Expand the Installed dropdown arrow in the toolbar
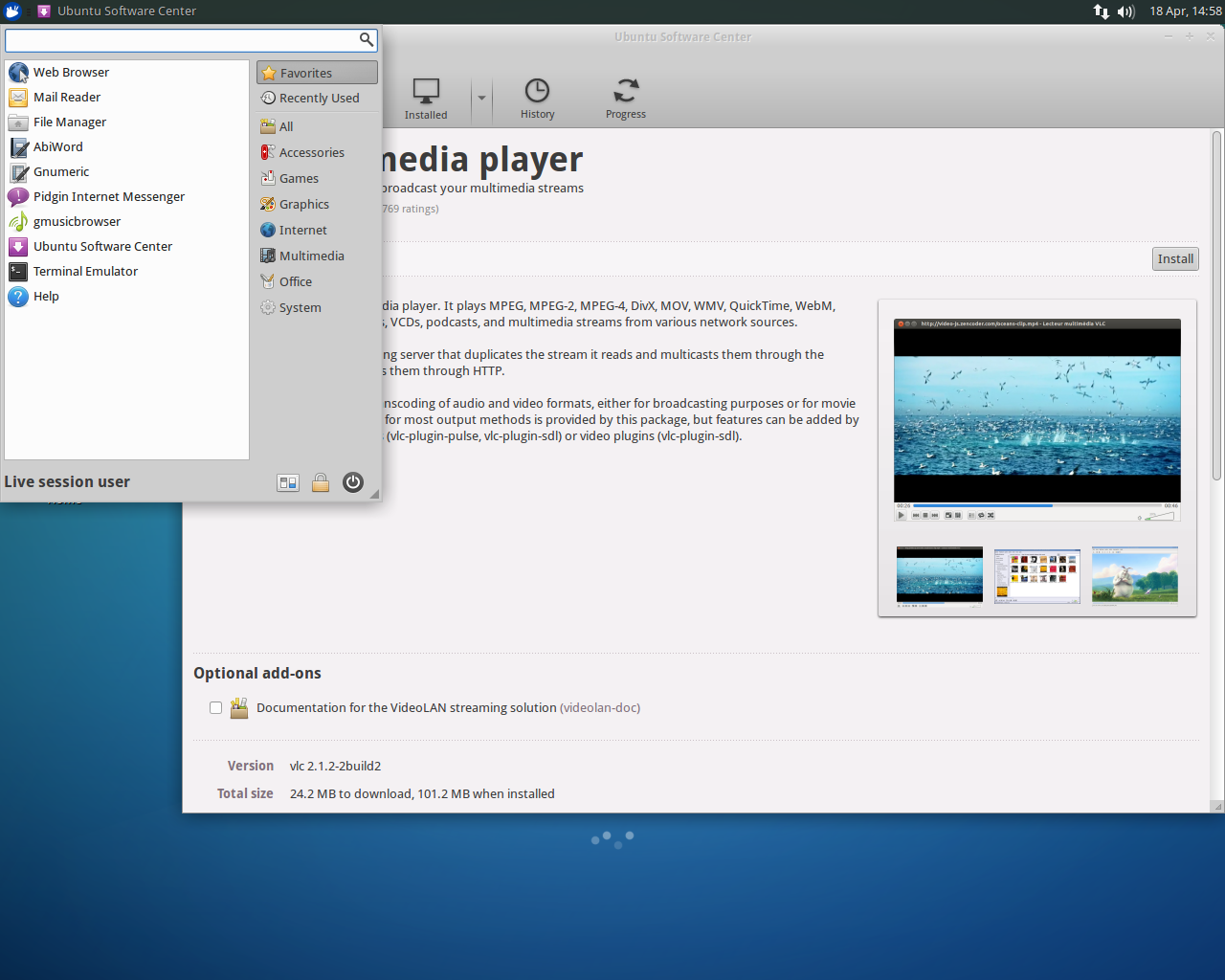The width and height of the screenshot is (1225, 980). tap(481, 99)
